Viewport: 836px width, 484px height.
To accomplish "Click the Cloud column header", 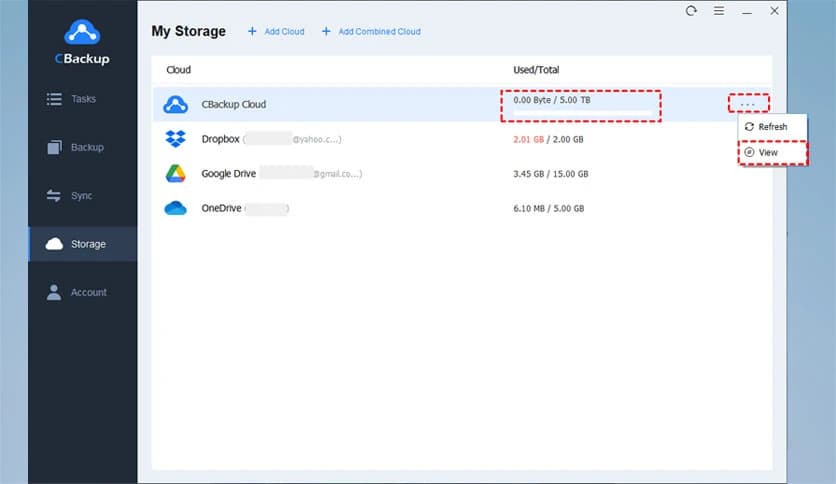I will point(179,70).
